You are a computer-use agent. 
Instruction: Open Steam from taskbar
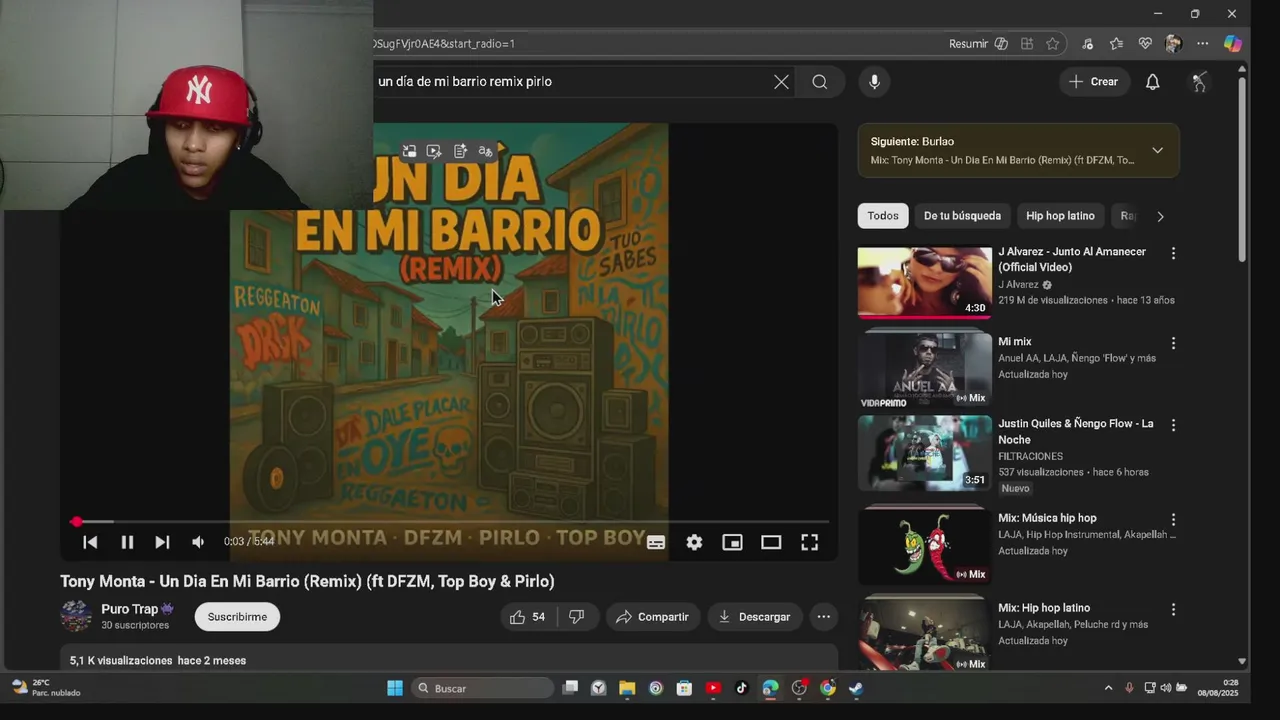856,688
